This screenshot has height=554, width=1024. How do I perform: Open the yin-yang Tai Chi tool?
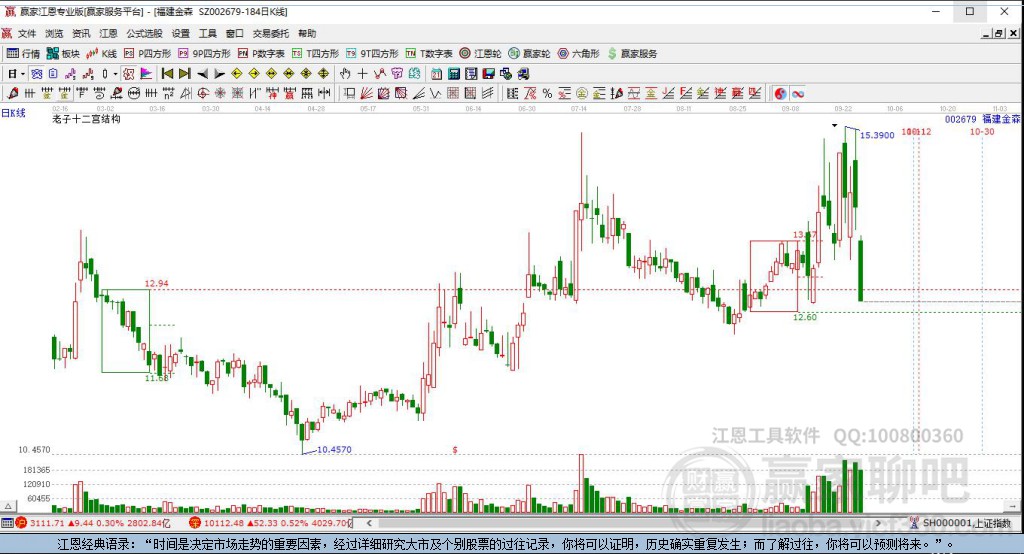(780, 93)
